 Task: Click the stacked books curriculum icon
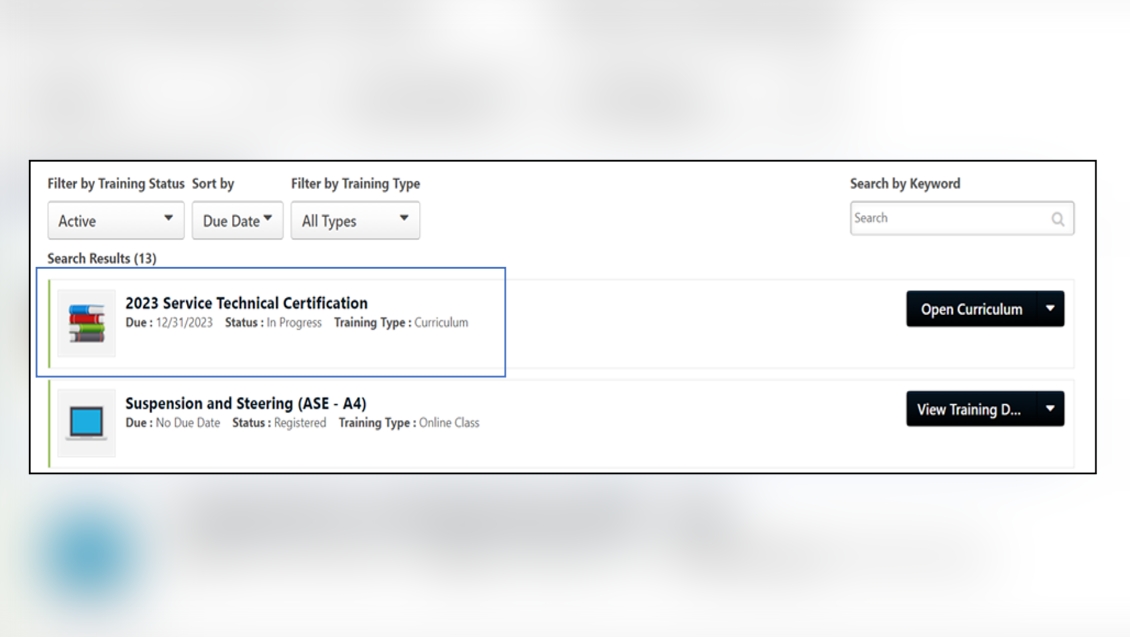point(86,323)
